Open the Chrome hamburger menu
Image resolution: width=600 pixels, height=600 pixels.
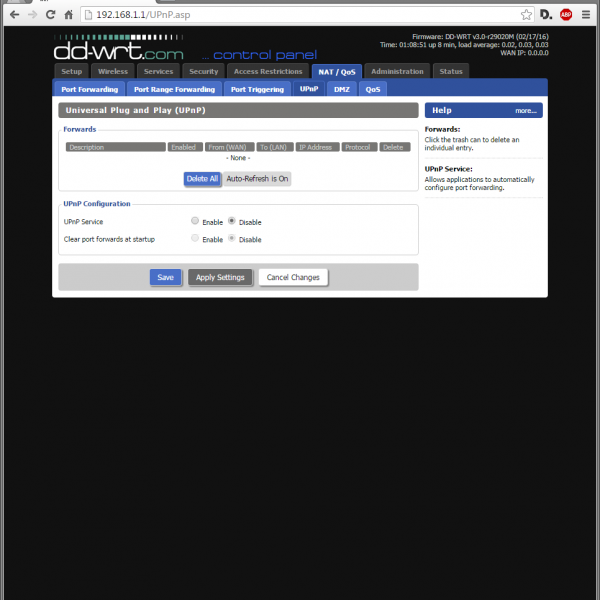(587, 15)
